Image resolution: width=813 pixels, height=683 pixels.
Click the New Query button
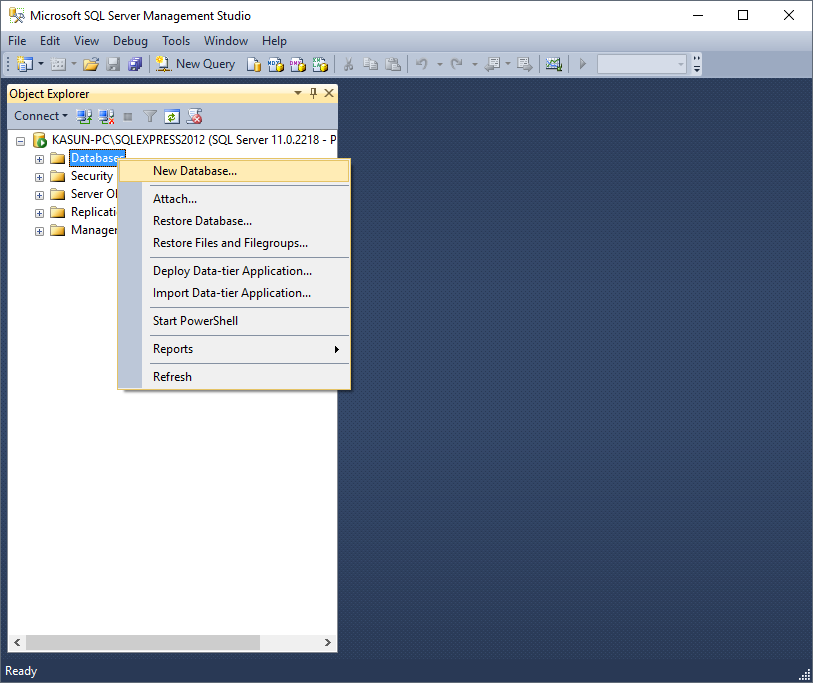pyautogui.click(x=195, y=64)
